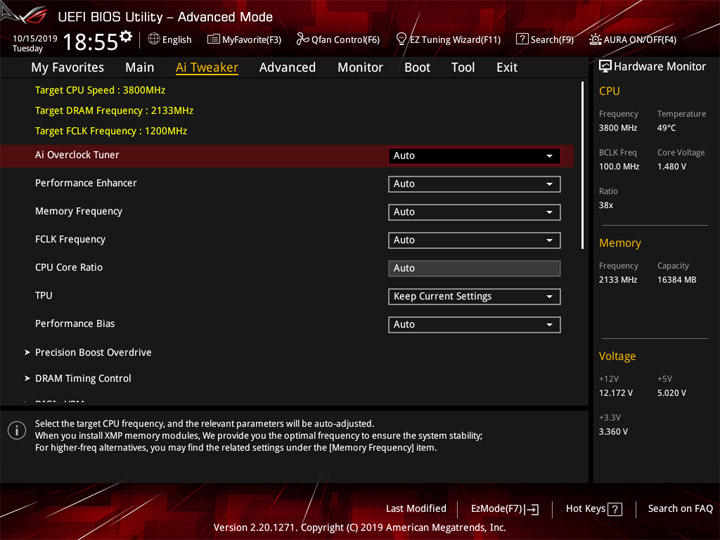This screenshot has height=540, width=720.
Task: Open the Performance Bias dropdown
Action: pyautogui.click(x=474, y=325)
